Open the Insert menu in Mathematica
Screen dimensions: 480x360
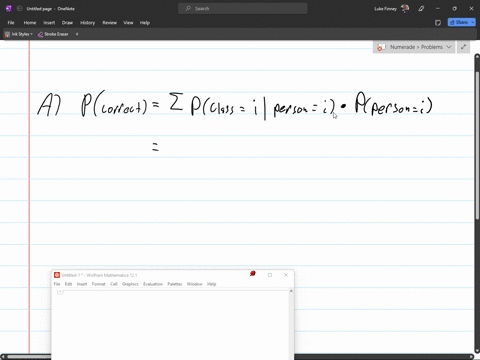click(x=82, y=284)
